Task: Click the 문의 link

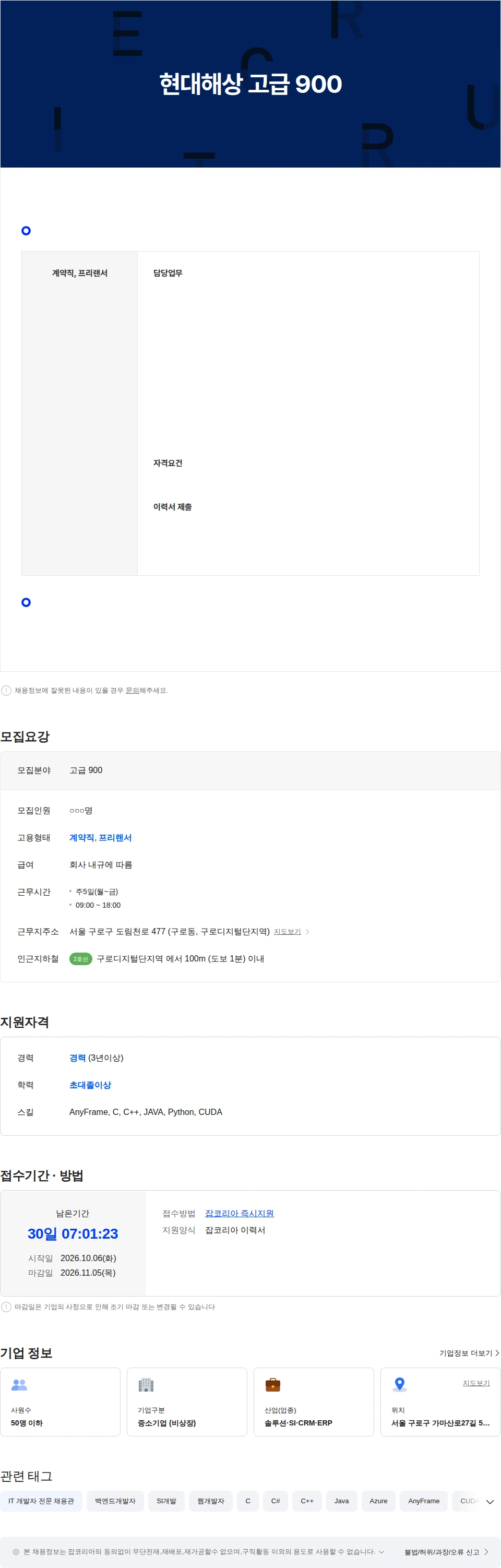Action: (x=132, y=690)
